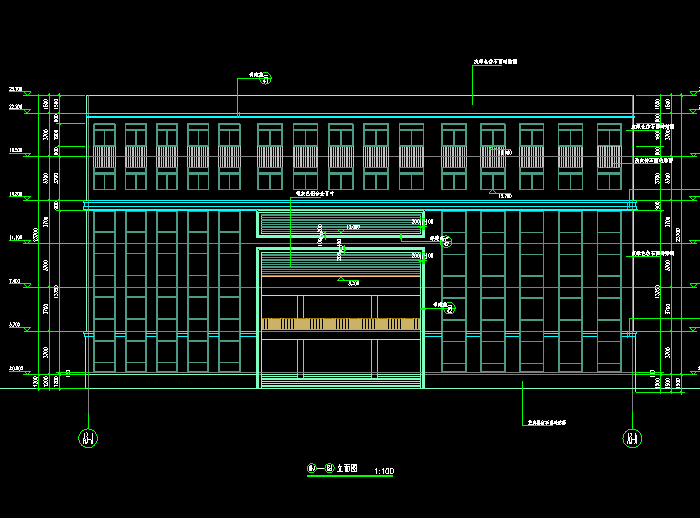Click the 1:100 scale text
Image resolution: width=700 pixels, height=518 pixels.
point(383,470)
